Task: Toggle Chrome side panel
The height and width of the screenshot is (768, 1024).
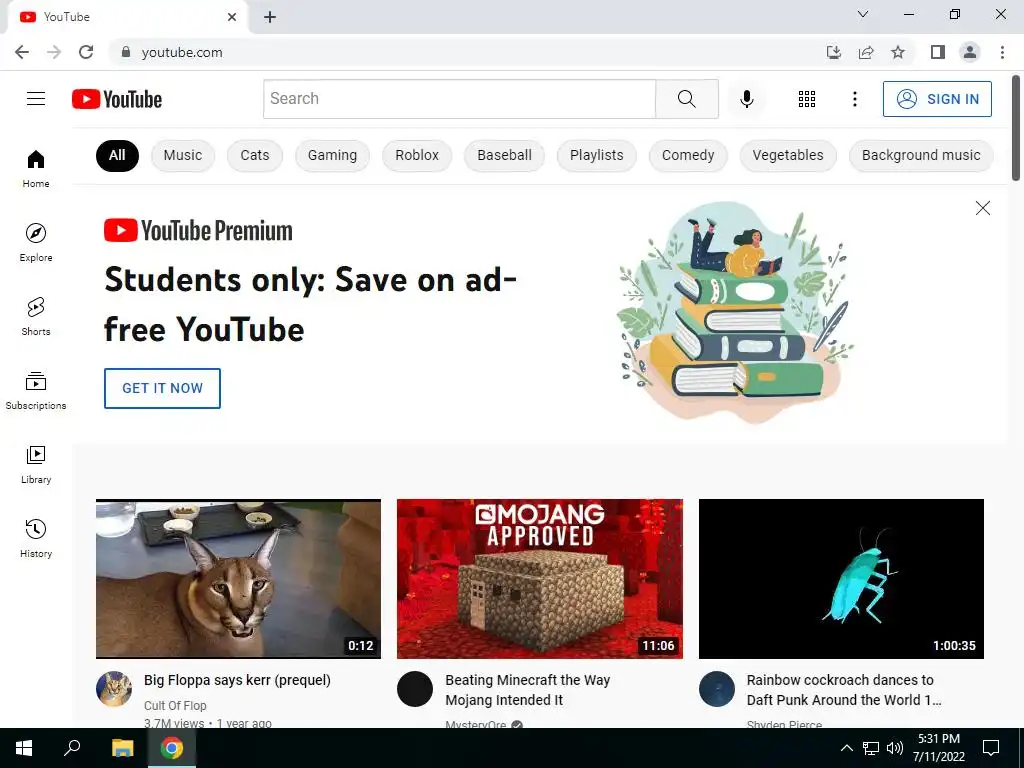Action: click(x=938, y=52)
